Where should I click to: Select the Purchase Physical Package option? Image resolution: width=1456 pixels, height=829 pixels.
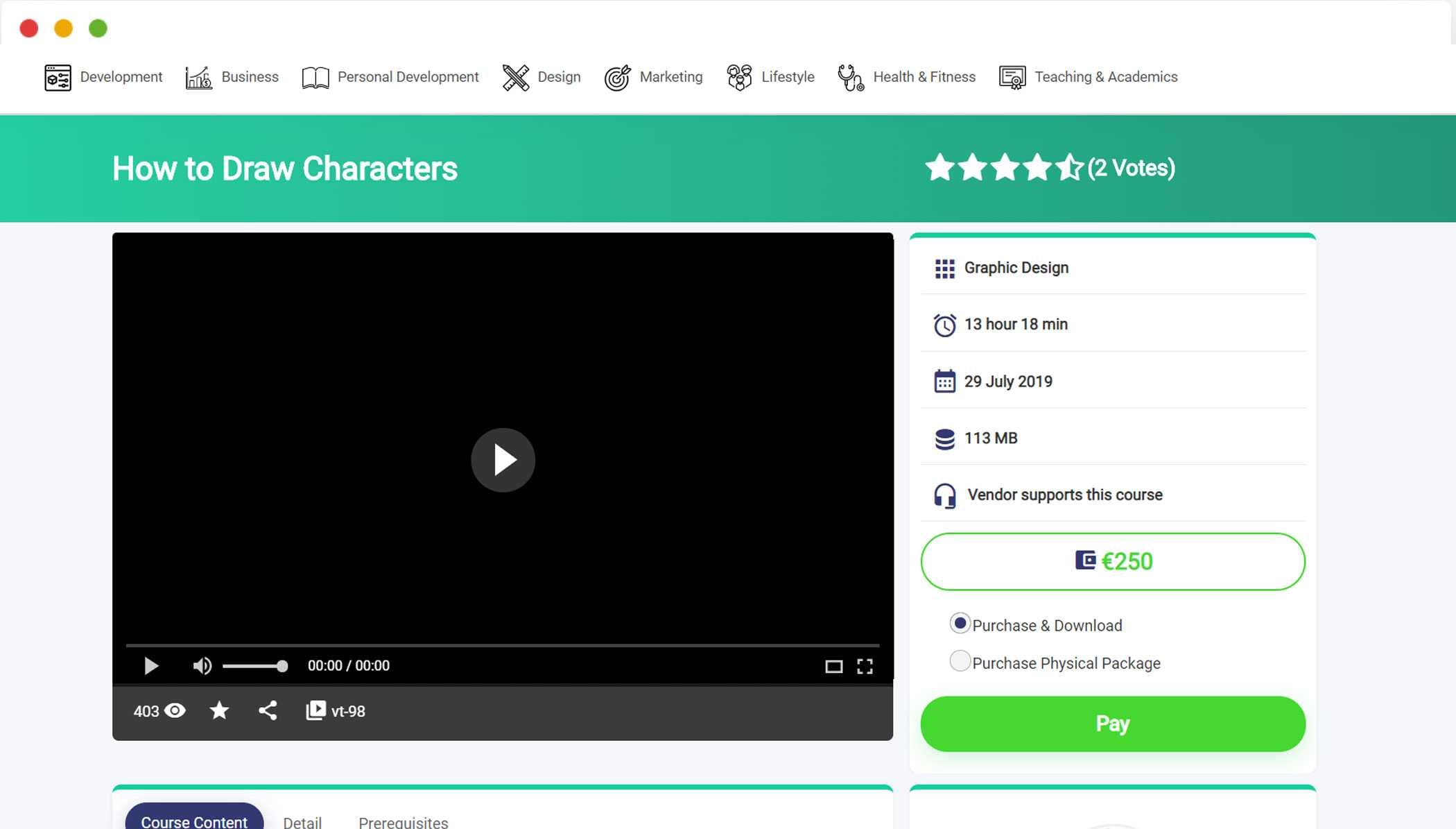(x=960, y=661)
